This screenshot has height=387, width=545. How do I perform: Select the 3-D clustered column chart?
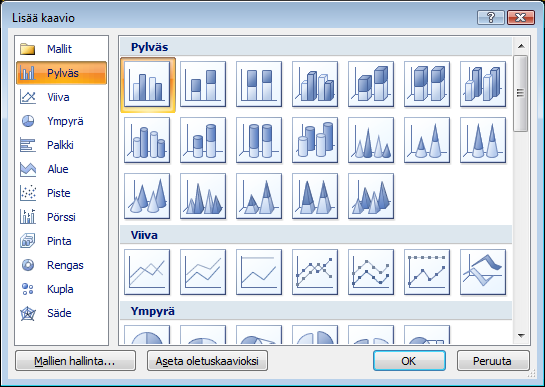pos(315,84)
